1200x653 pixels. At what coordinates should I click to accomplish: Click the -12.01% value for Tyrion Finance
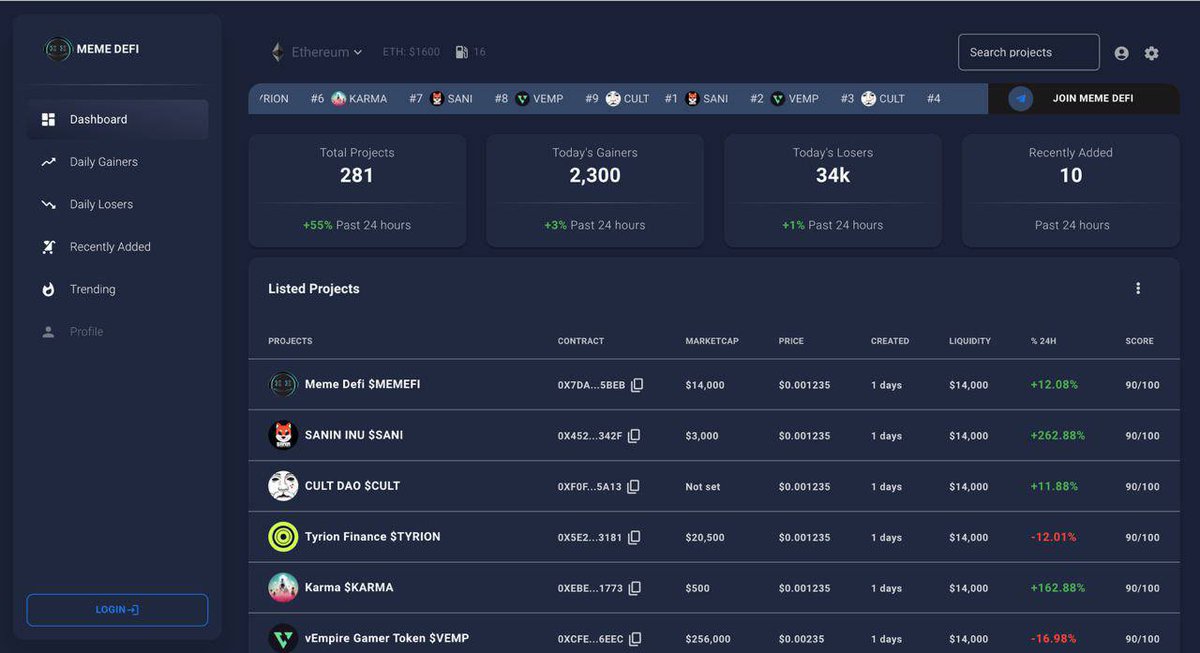coord(1053,537)
